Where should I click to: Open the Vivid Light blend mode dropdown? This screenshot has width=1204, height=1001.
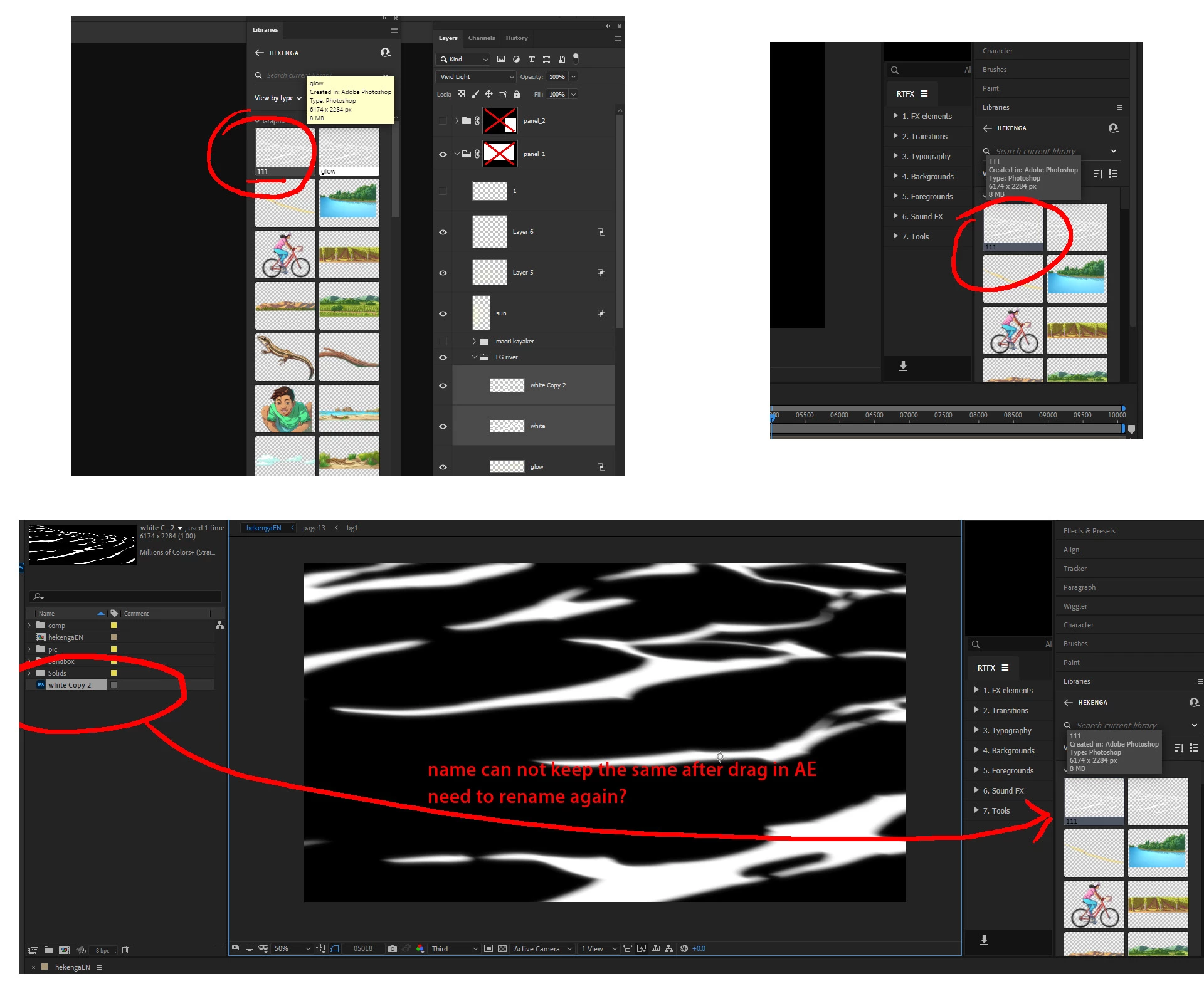(x=477, y=77)
